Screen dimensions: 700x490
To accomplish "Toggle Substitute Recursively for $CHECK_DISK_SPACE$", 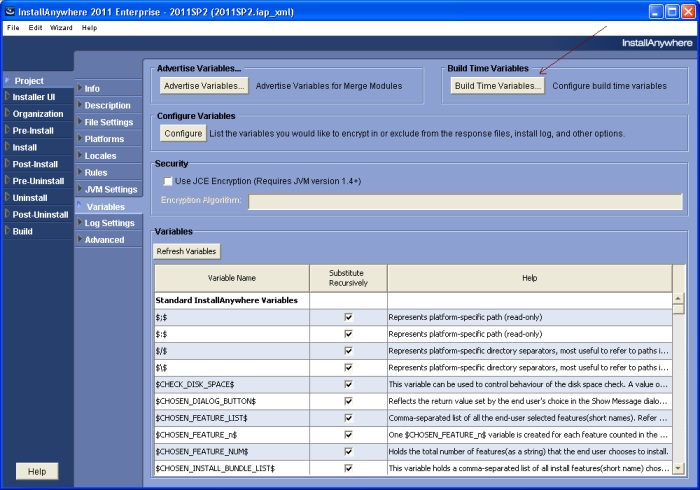I will pos(348,384).
